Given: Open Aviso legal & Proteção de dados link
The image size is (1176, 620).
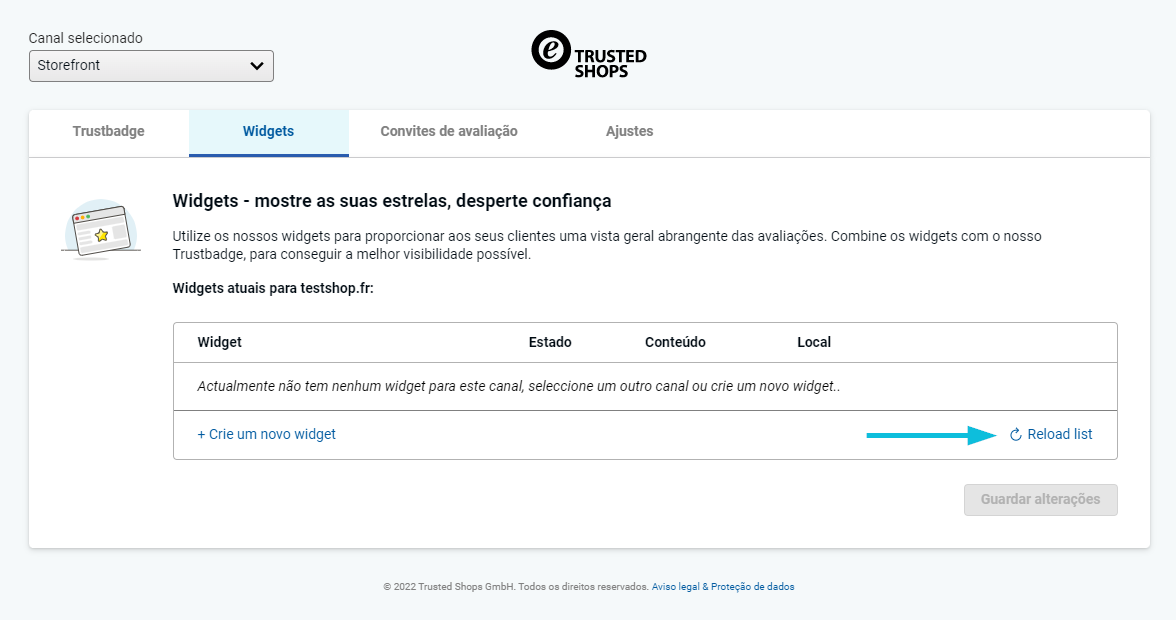Looking at the screenshot, I should coord(723,587).
